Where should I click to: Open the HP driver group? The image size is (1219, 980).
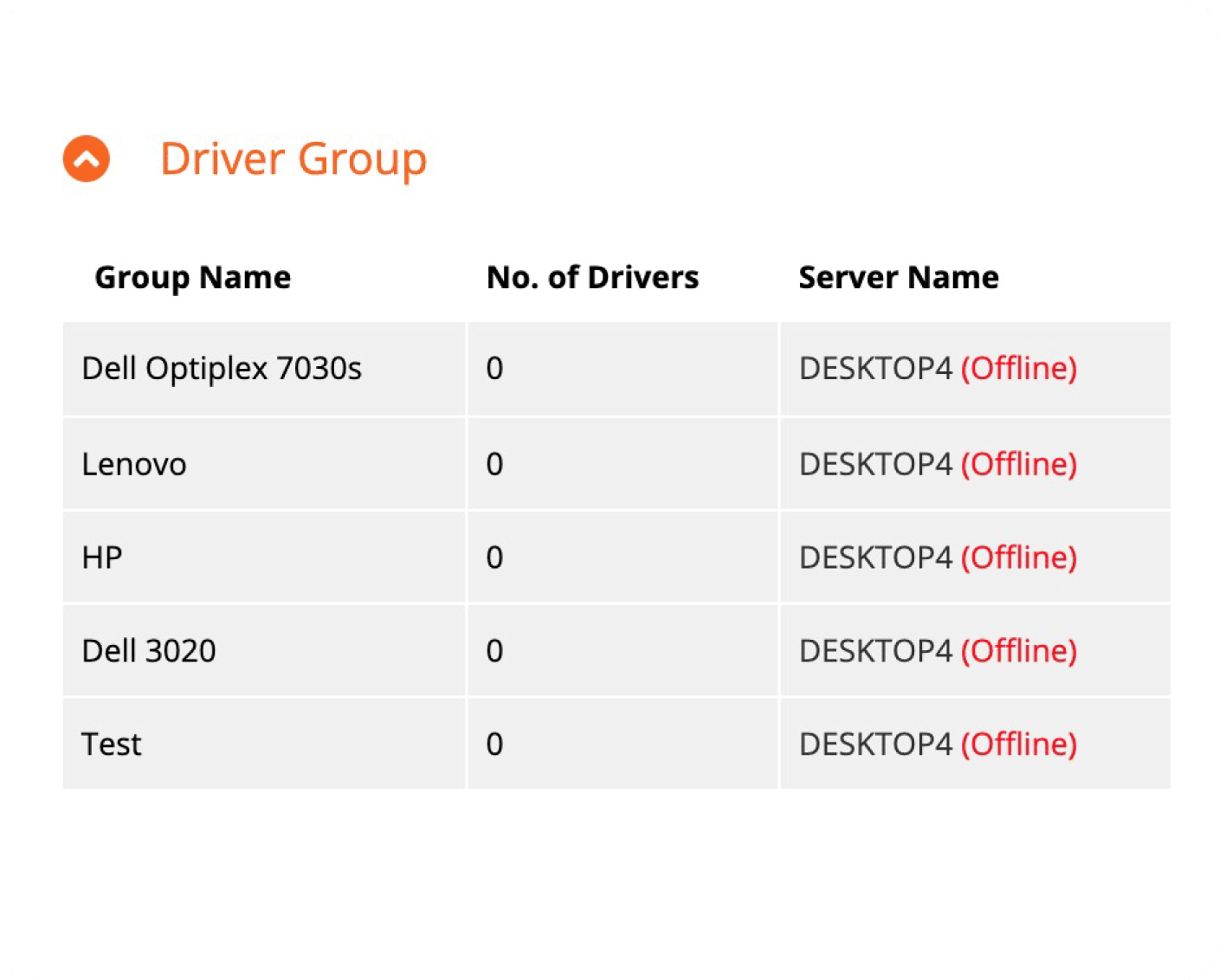[102, 558]
